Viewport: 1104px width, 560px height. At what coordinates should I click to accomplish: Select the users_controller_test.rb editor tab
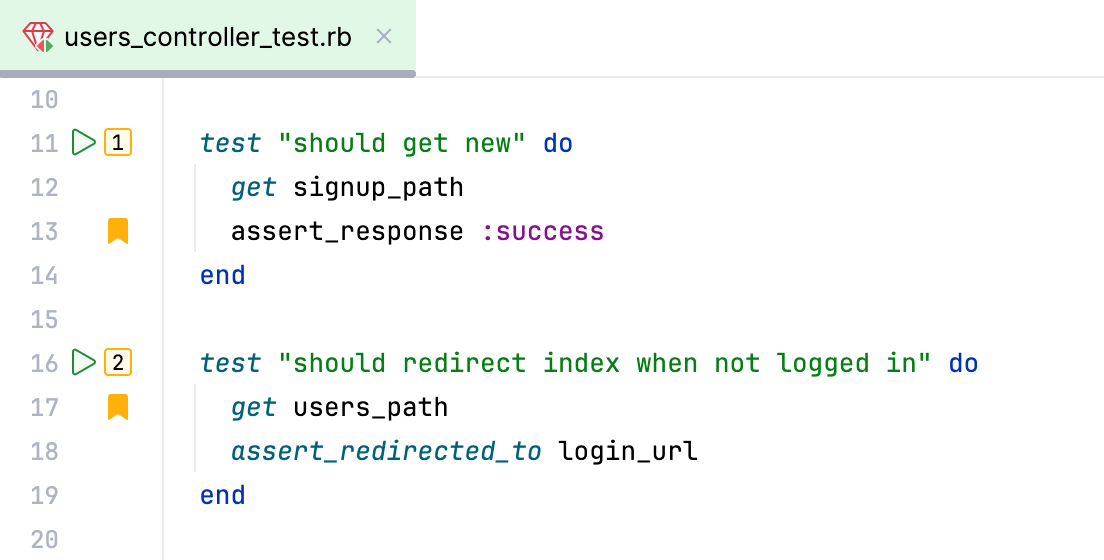coord(208,38)
